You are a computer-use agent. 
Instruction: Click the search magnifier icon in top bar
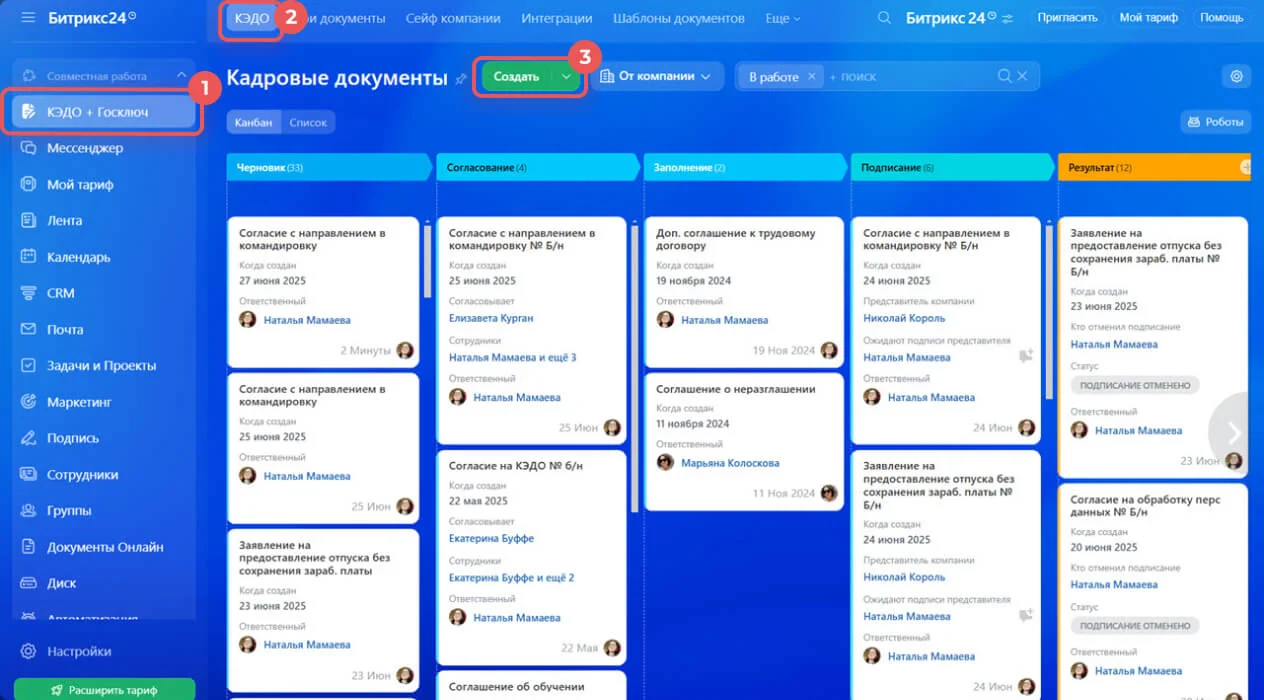(x=884, y=18)
